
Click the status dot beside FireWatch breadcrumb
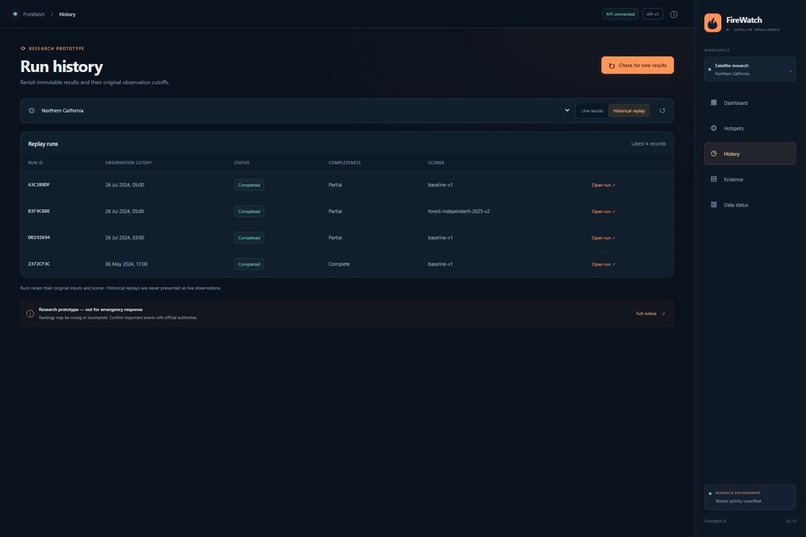click(15, 14)
